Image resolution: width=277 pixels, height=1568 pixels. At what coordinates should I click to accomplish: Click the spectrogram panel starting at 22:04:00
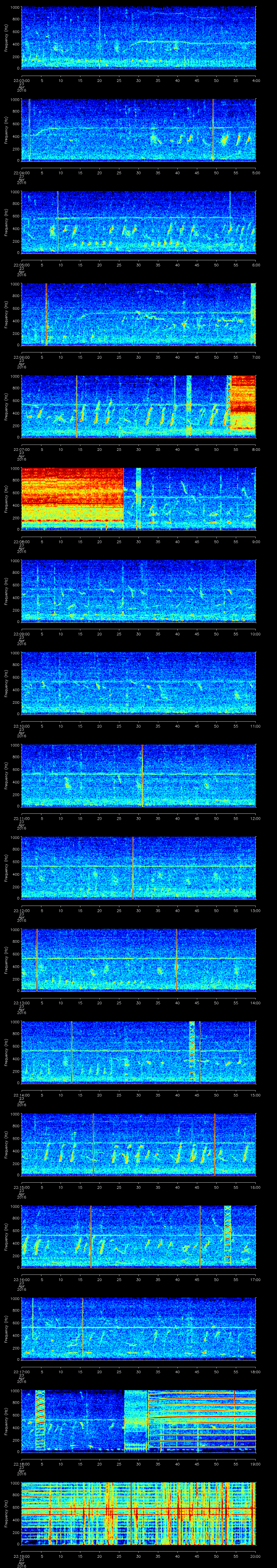point(139,130)
